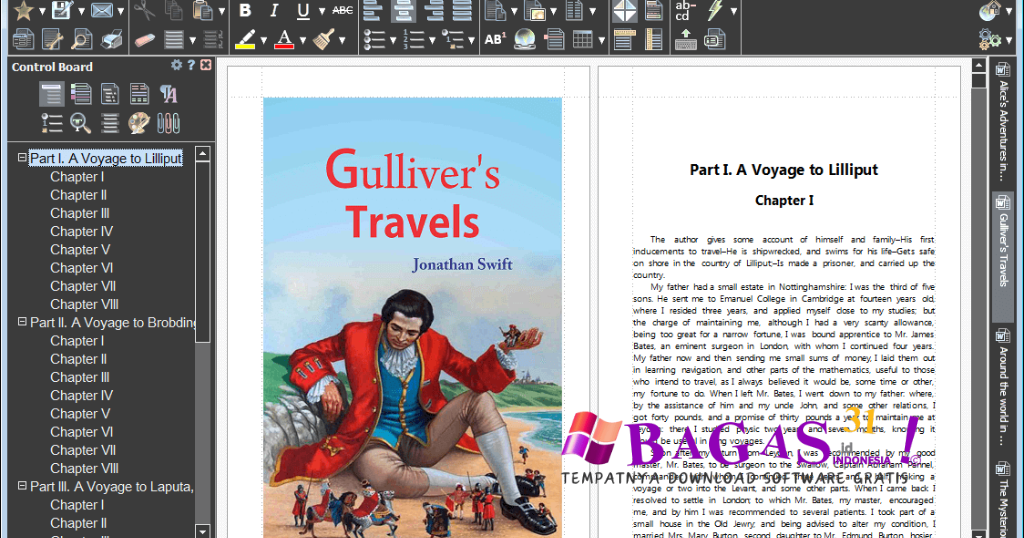The height and width of the screenshot is (538, 1024).
Task: Switch to The Mysterious document tab
Action: point(1003,498)
